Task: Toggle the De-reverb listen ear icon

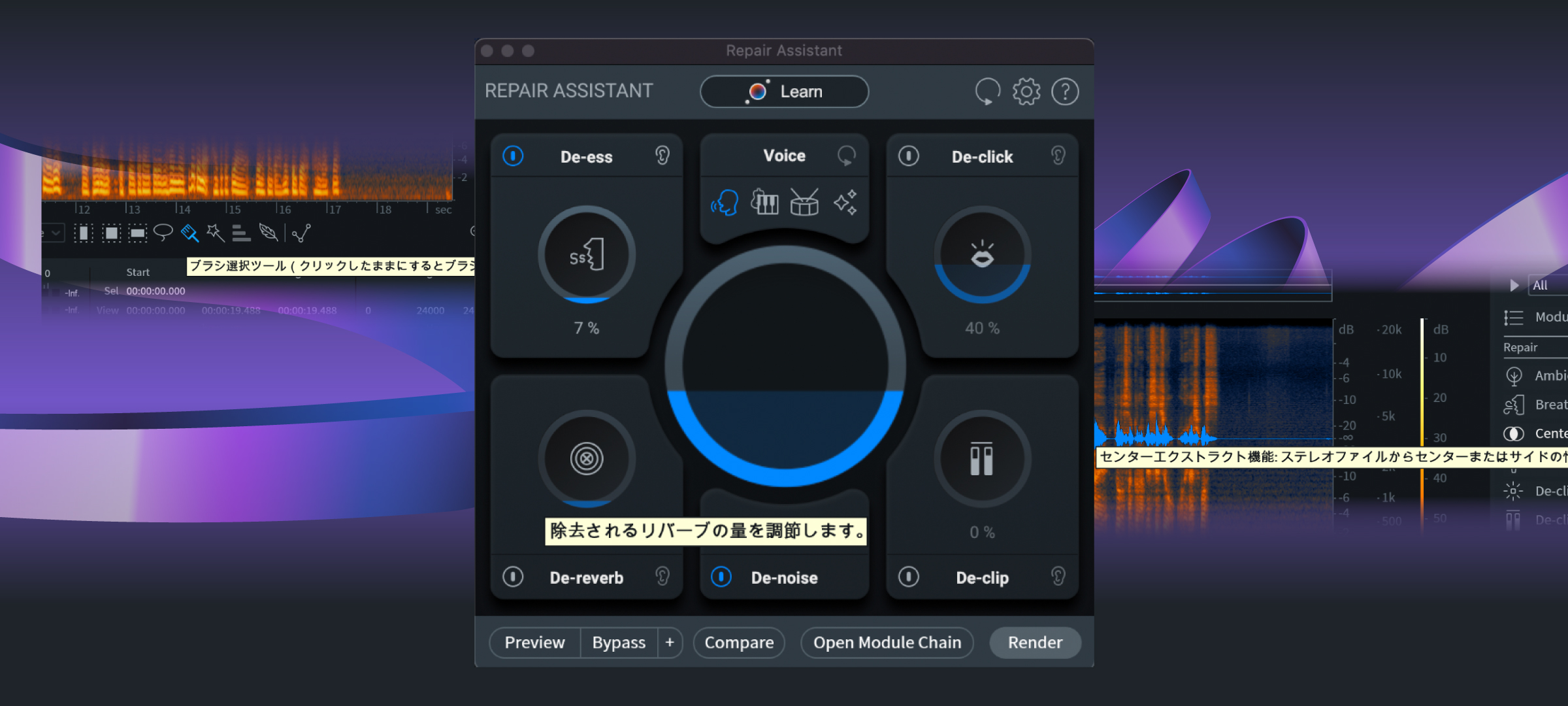Action: tap(662, 577)
